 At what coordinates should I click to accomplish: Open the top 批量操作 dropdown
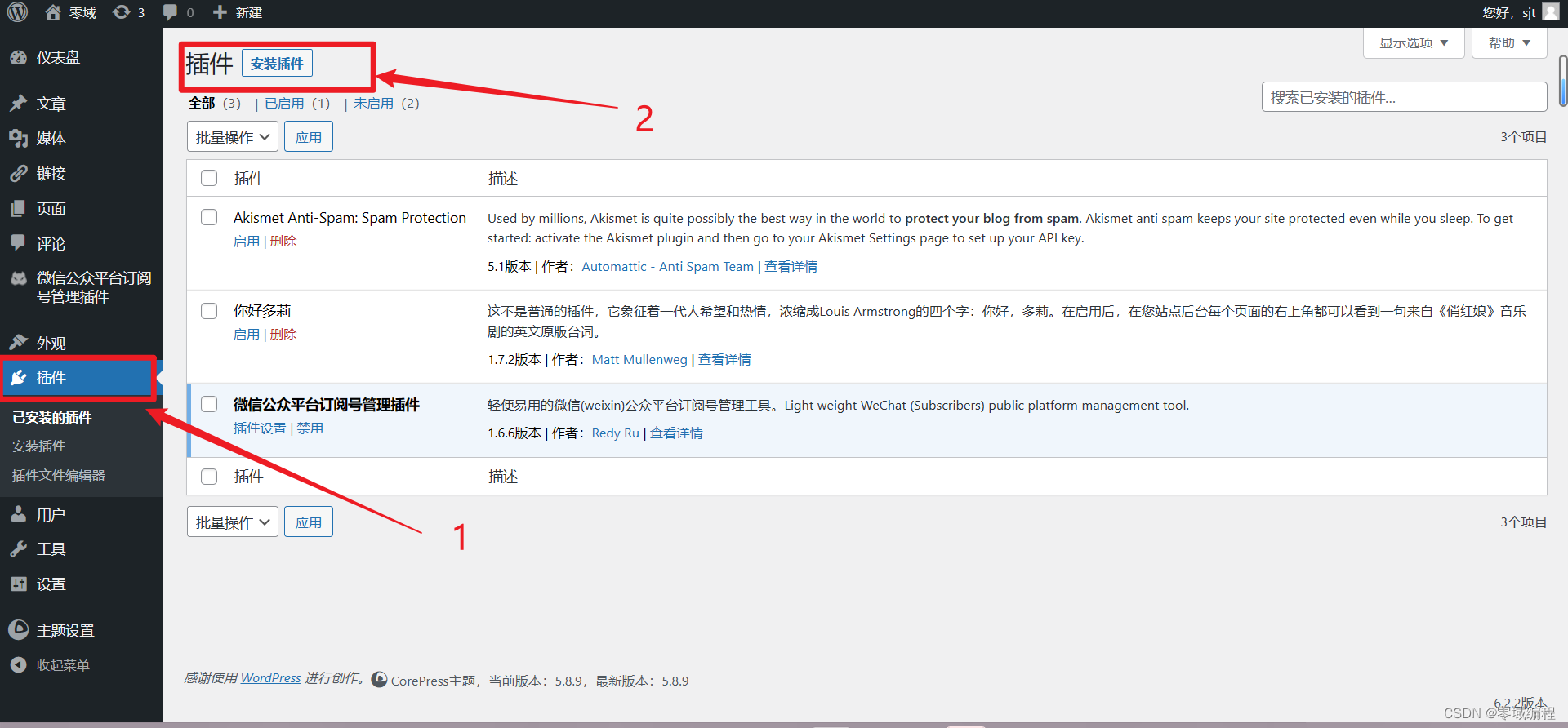tap(233, 136)
